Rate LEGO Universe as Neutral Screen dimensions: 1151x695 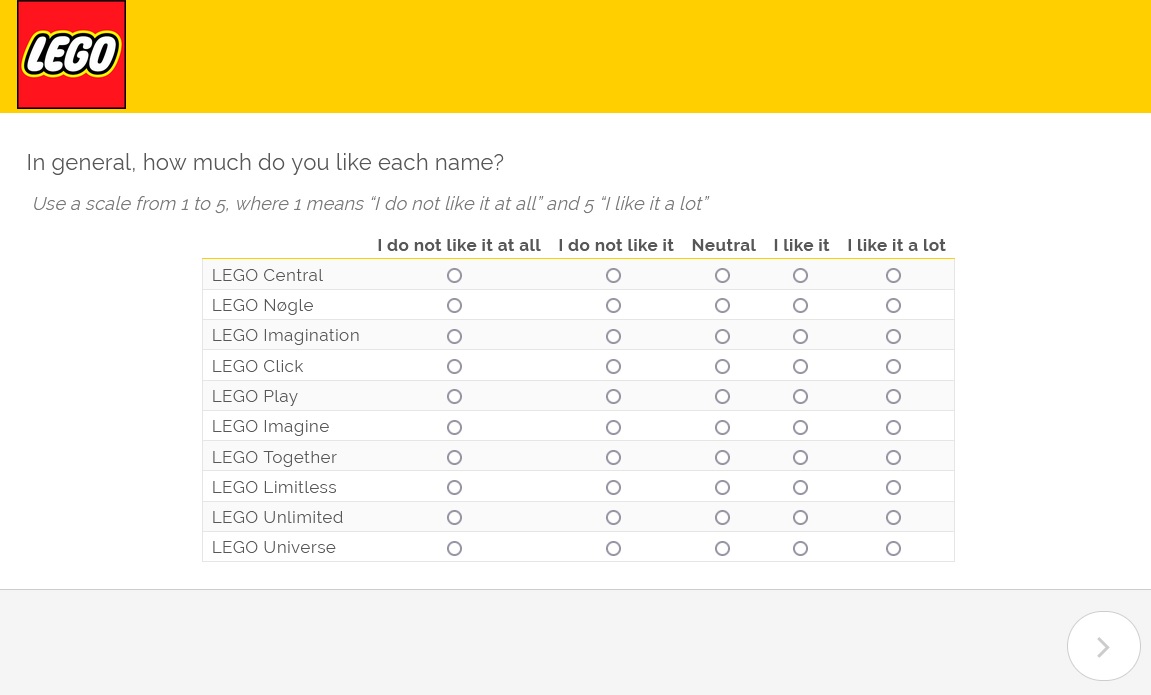(722, 548)
